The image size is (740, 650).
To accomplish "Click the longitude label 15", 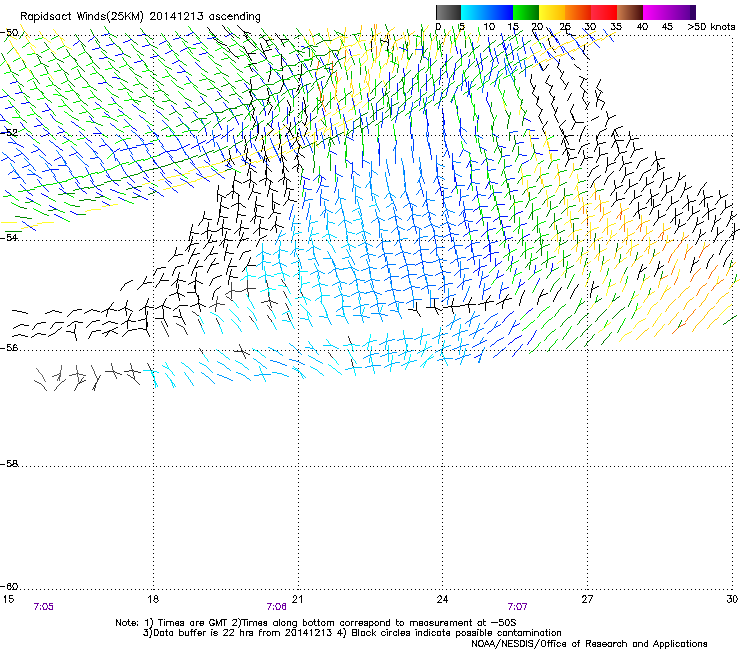I will [8, 599].
